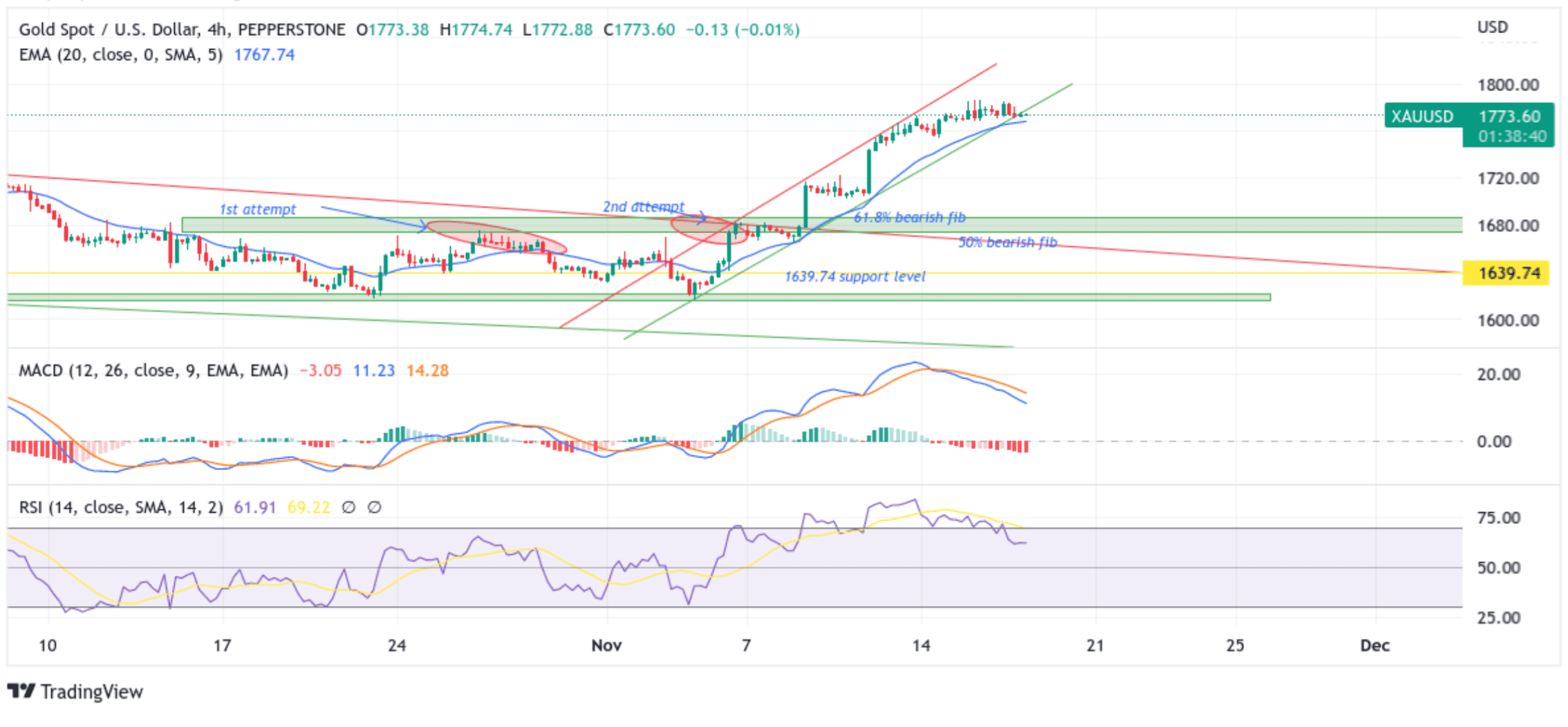Click the MACD 20.00 axis label

tap(1498, 375)
